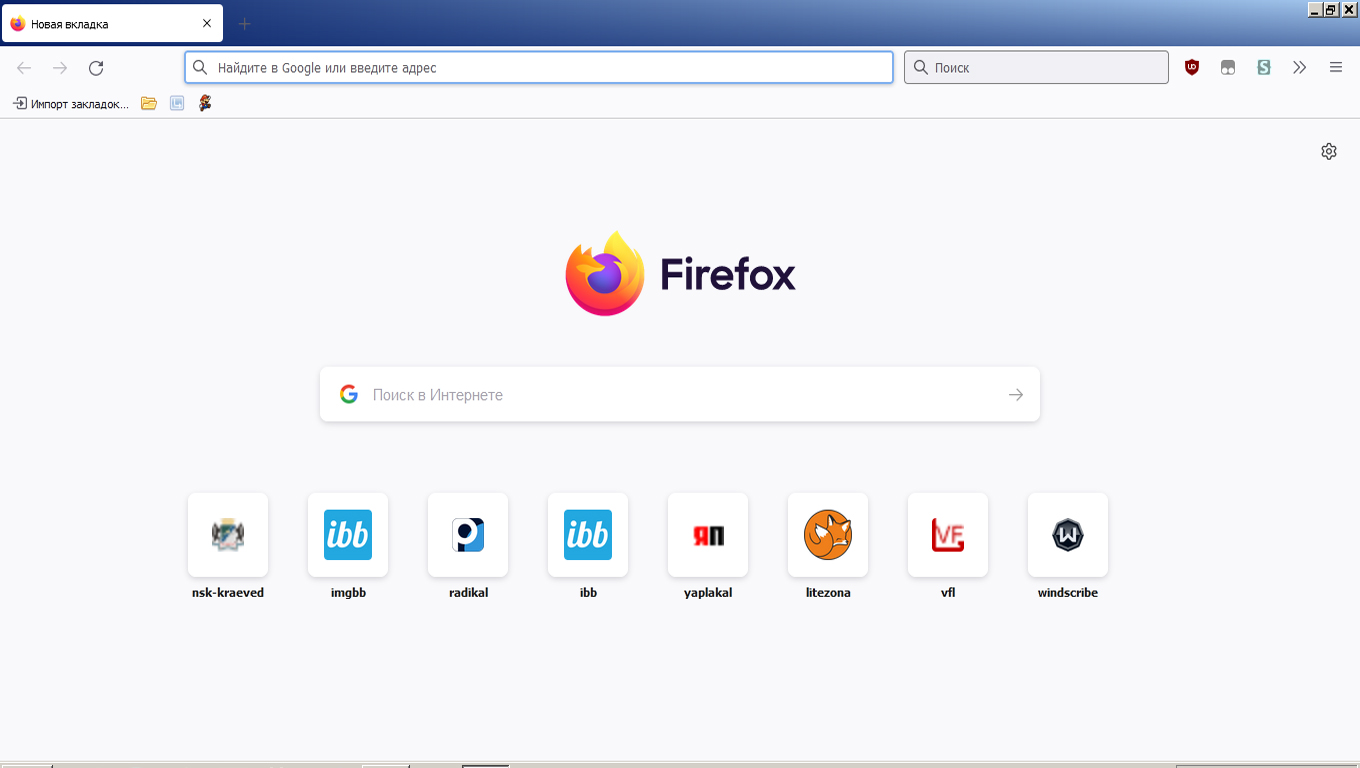Submit search with the arrow button
1360x768 pixels.
tap(1016, 395)
